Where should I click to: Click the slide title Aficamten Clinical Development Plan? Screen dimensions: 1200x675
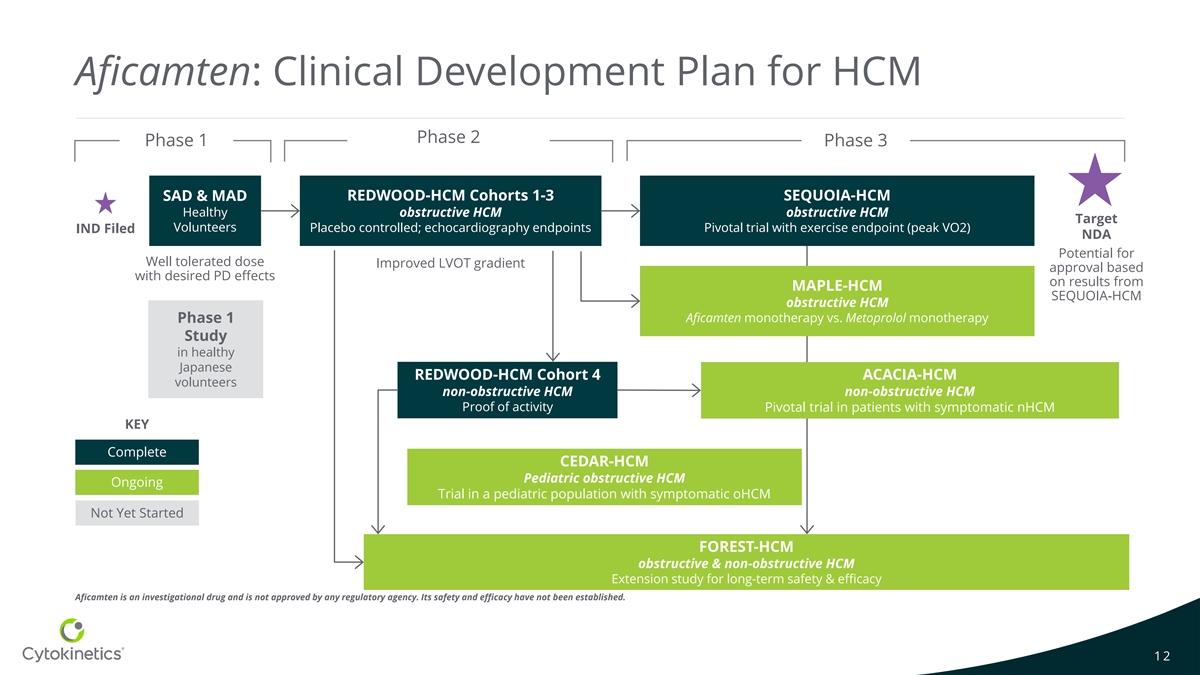pos(497,70)
